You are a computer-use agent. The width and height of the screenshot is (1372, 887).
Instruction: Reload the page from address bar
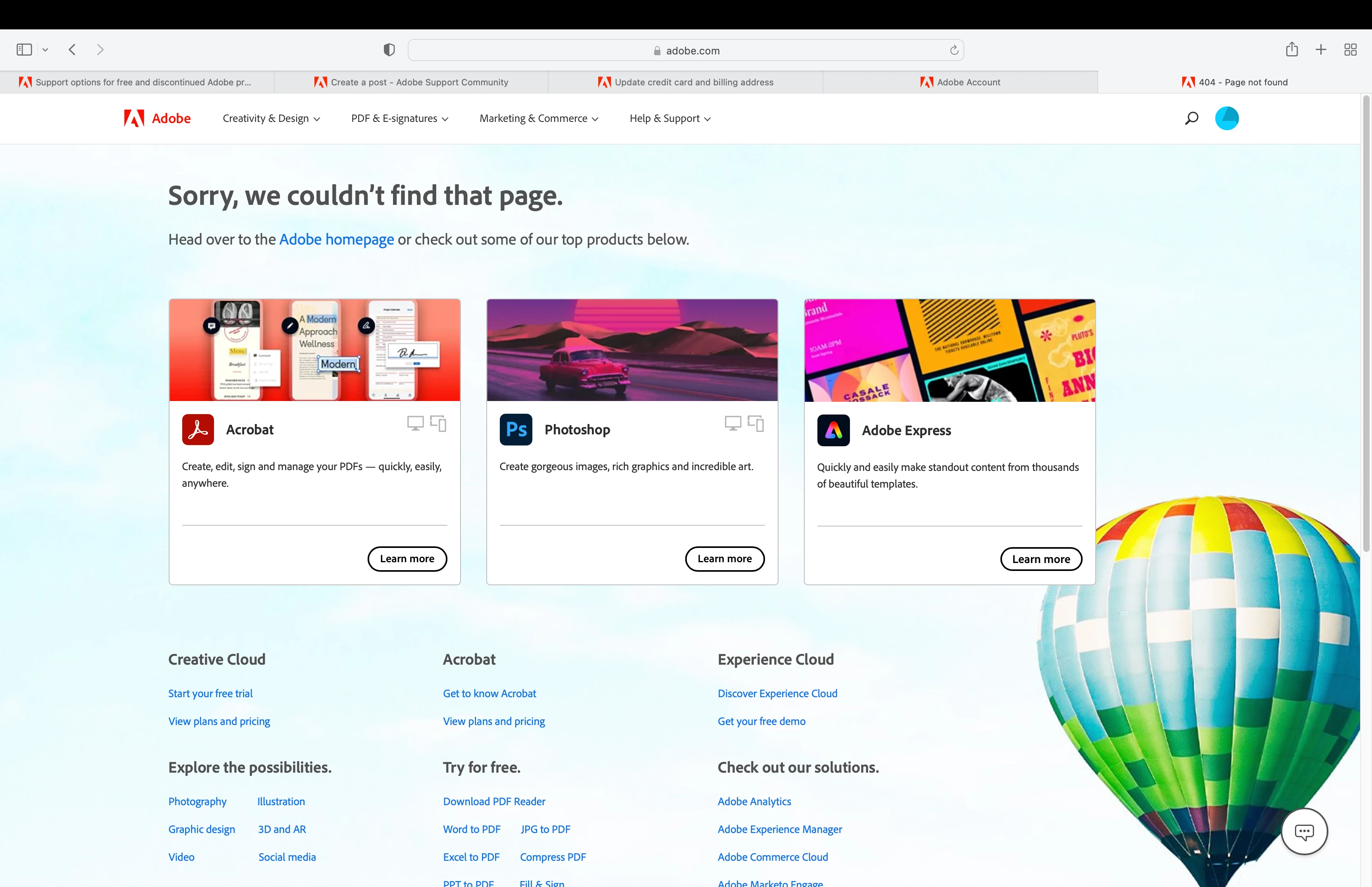[954, 50]
